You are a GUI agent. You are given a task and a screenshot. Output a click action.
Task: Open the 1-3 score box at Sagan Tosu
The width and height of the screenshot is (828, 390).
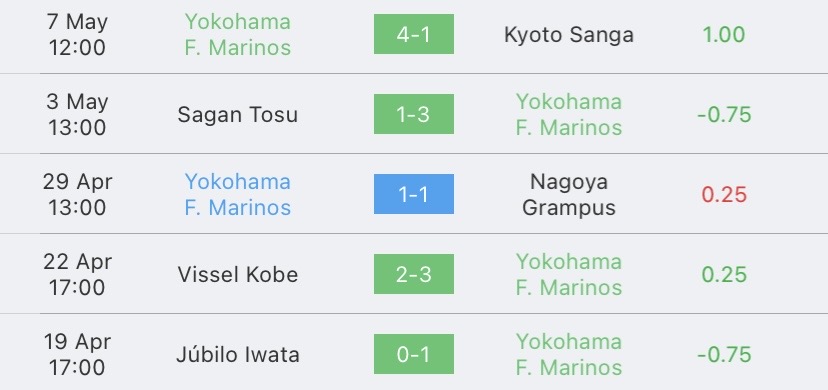(413, 114)
